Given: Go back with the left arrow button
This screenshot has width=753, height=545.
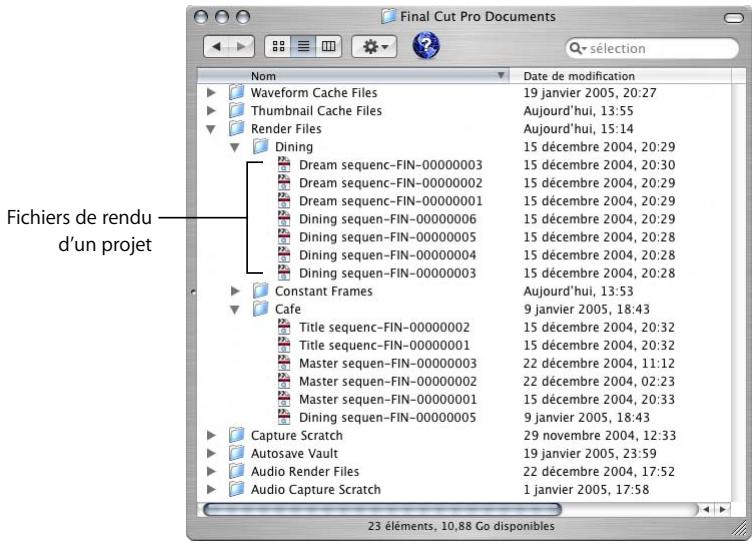Looking at the screenshot, I should 216,47.
